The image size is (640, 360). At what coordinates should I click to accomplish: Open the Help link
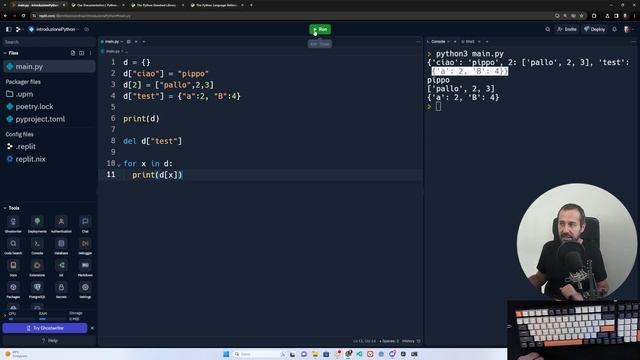(x=49, y=340)
